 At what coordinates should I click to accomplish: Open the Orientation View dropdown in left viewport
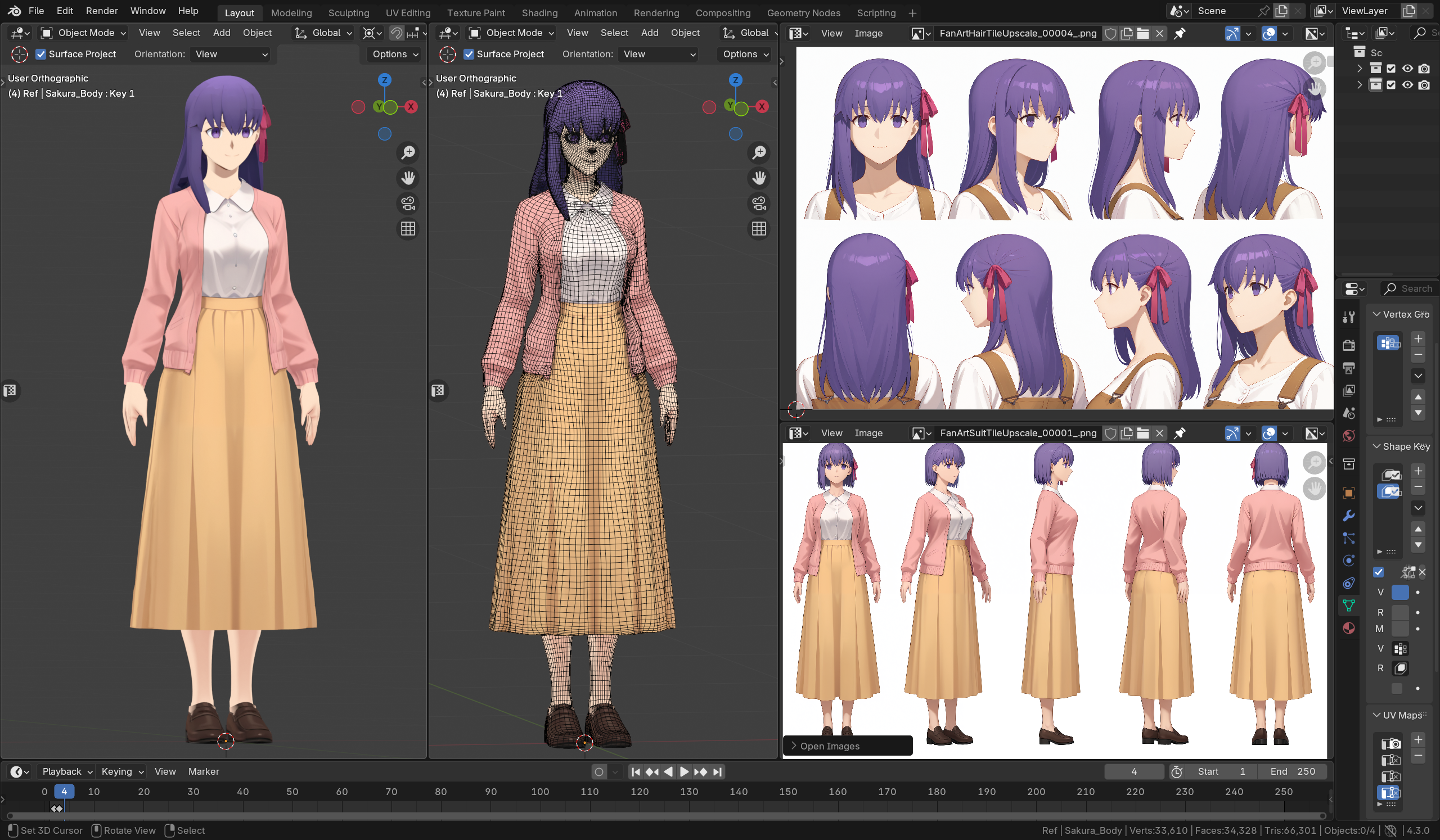[x=231, y=54]
